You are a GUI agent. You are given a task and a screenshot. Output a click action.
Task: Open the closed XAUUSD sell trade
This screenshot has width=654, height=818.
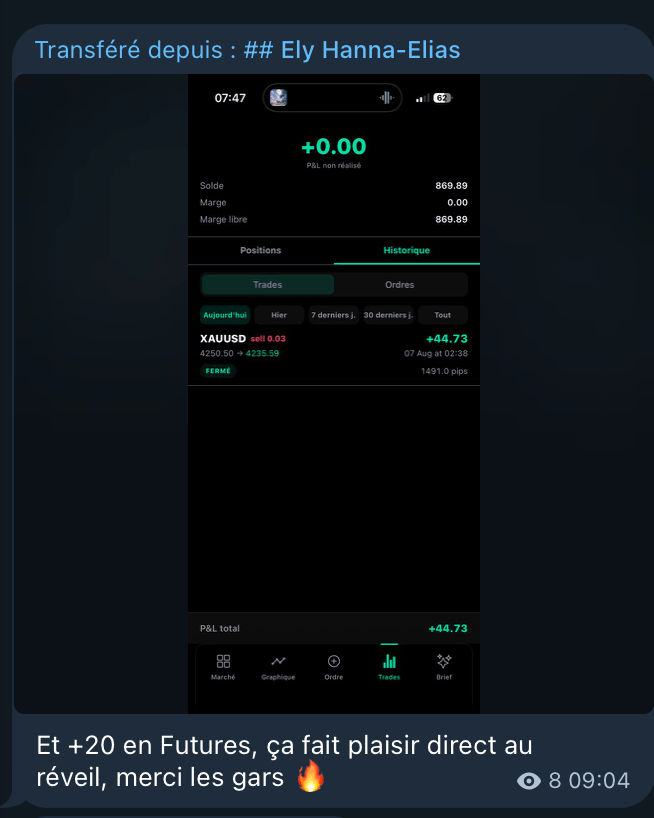point(334,355)
